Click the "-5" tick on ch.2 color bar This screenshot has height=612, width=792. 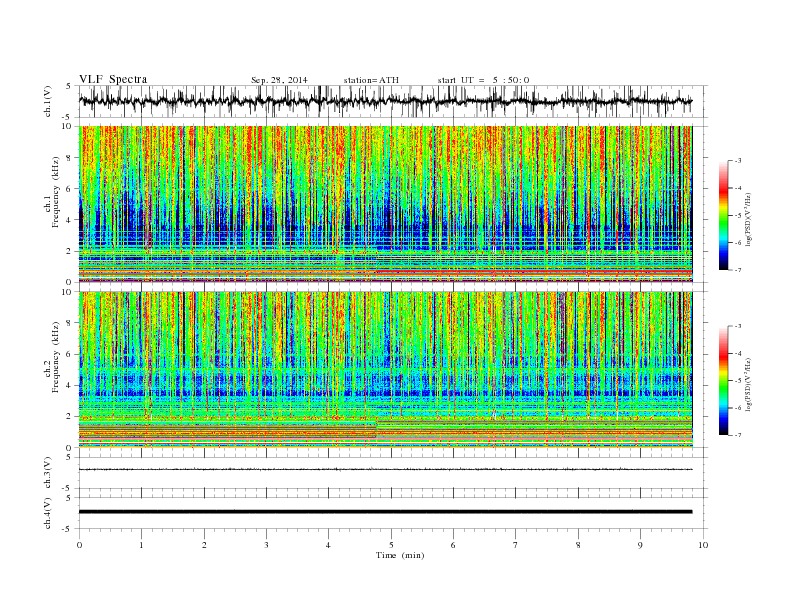pos(738,380)
